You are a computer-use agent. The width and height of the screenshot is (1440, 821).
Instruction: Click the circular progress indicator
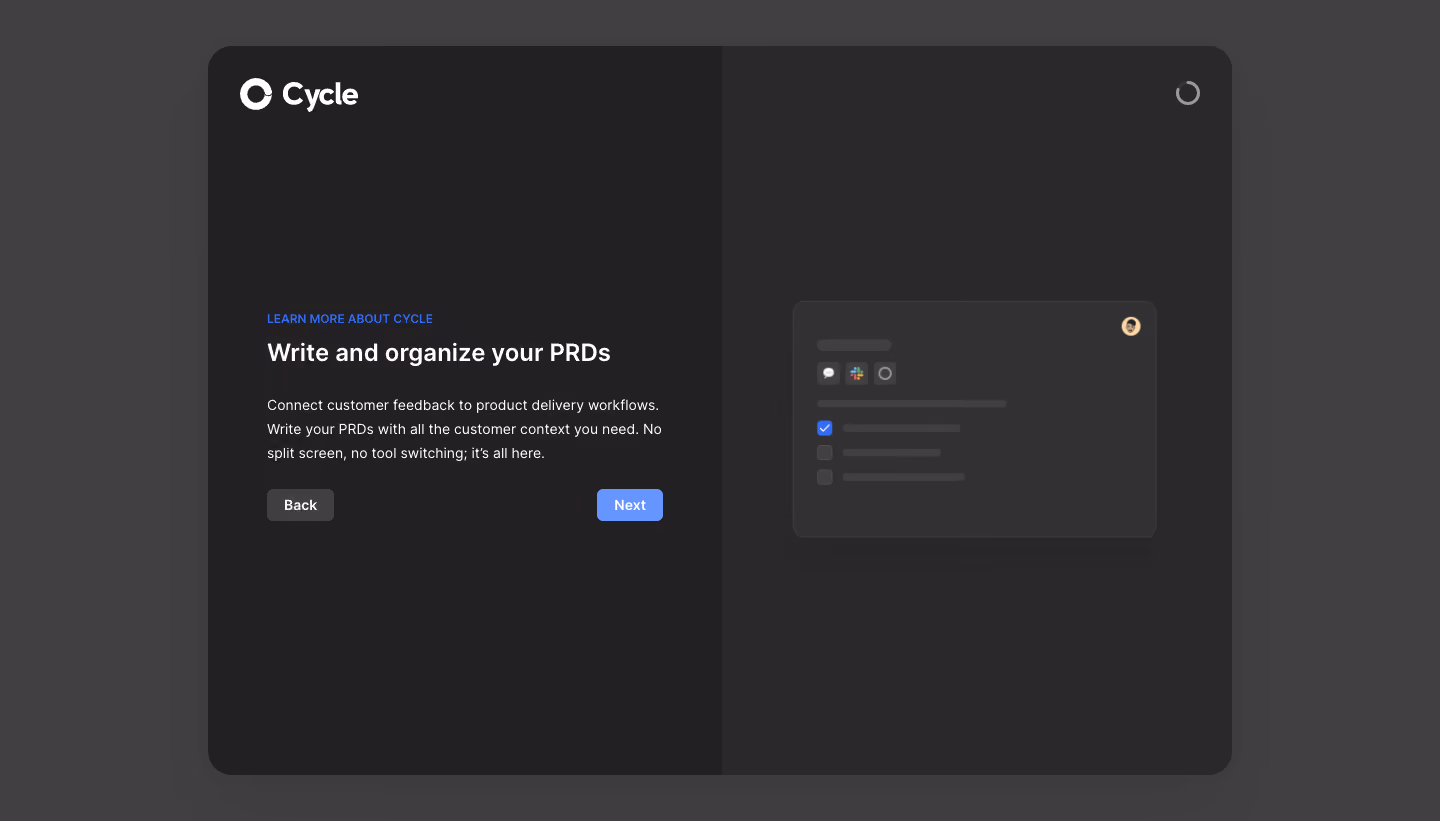pyautogui.click(x=1187, y=93)
